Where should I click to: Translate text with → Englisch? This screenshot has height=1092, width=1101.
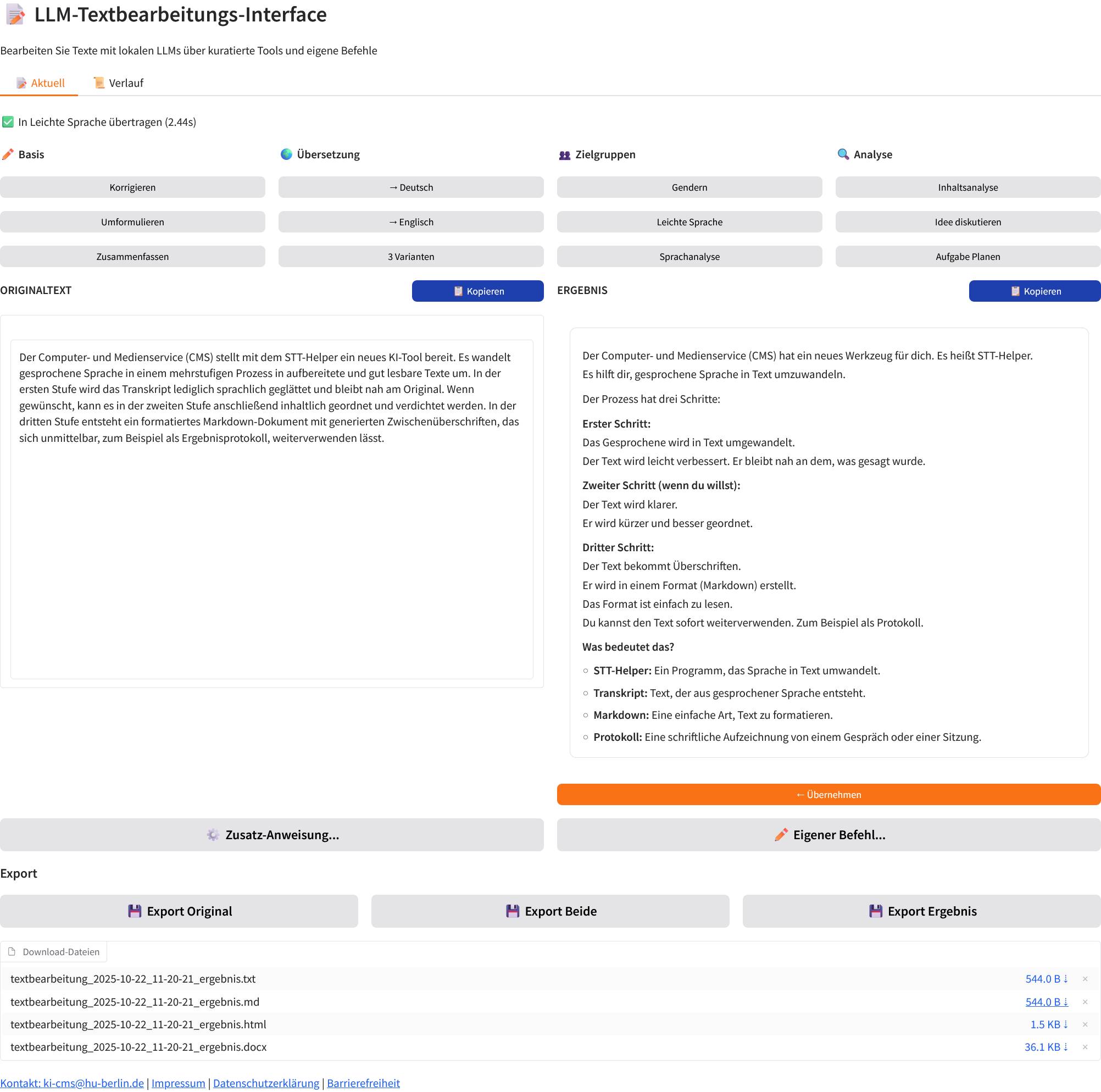click(x=410, y=222)
